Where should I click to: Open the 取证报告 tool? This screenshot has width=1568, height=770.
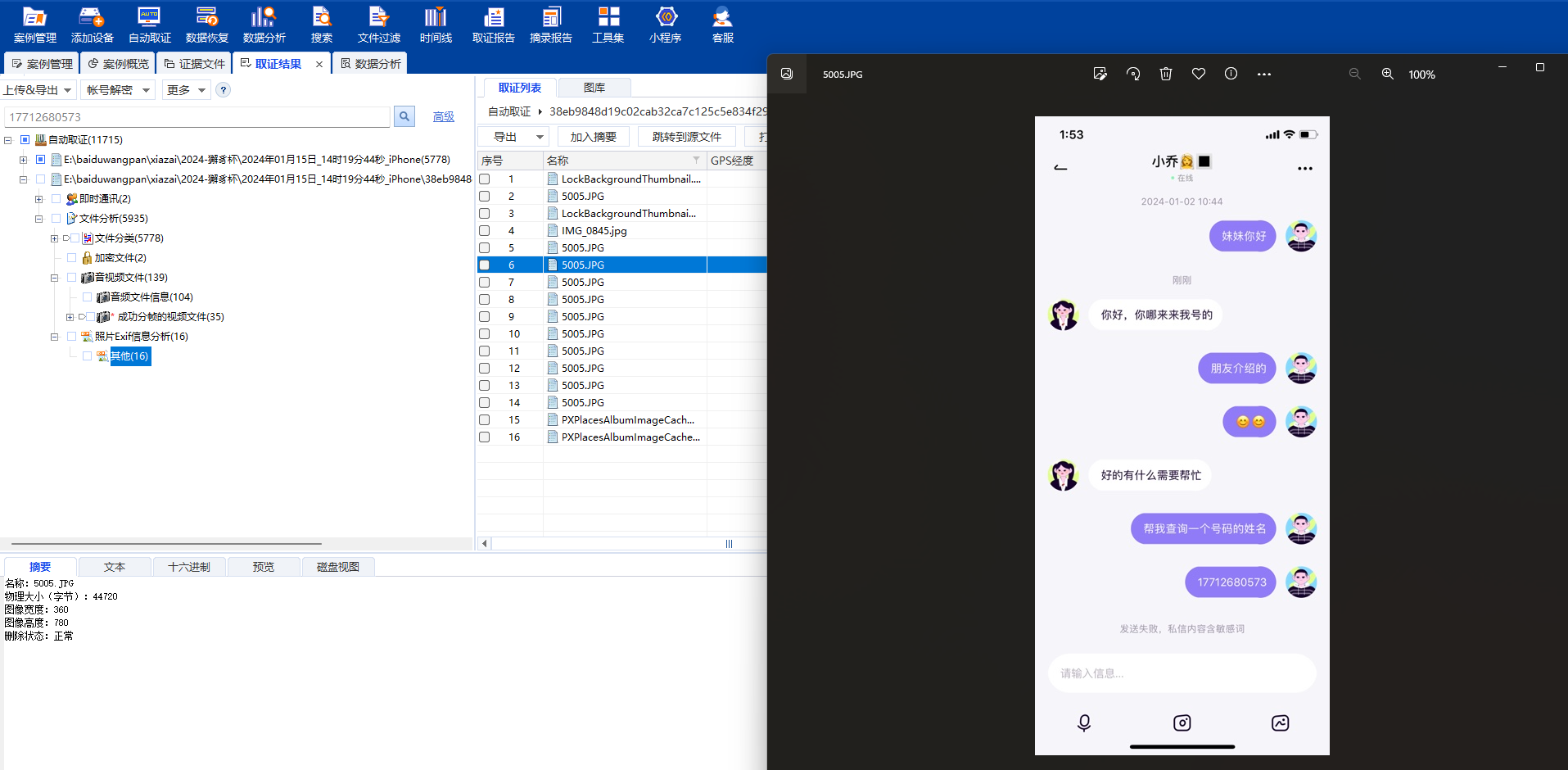pos(494,25)
